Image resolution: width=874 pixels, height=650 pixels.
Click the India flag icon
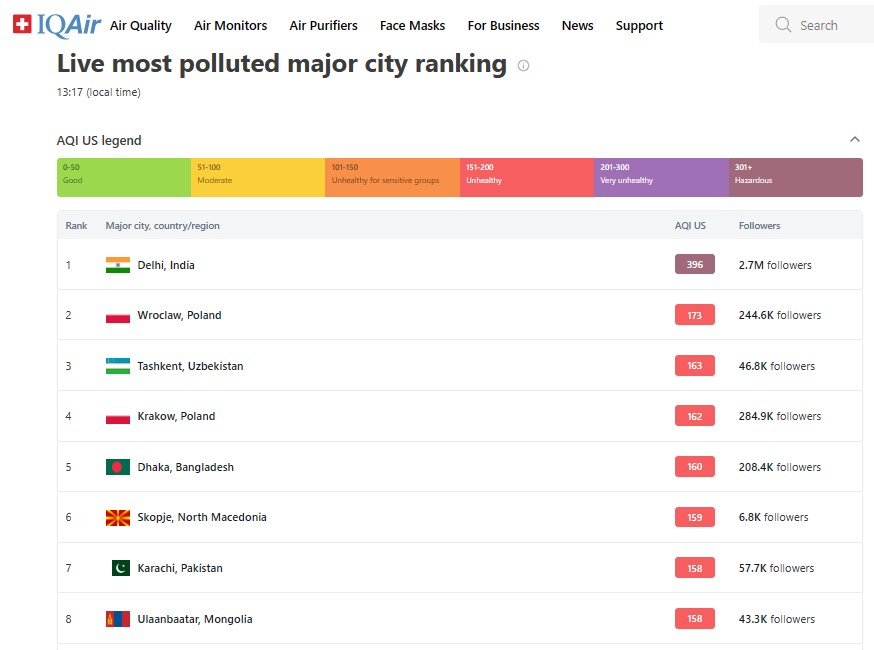click(118, 265)
